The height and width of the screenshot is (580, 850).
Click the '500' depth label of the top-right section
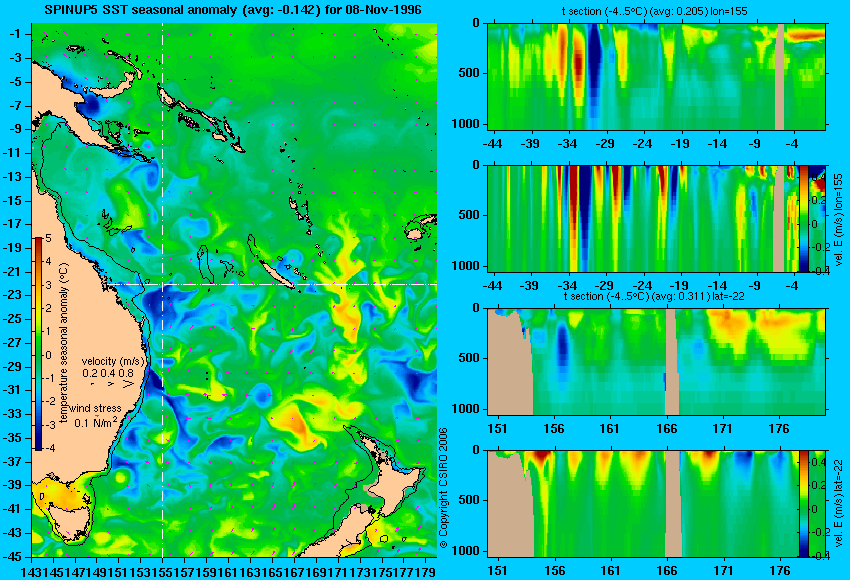point(469,73)
